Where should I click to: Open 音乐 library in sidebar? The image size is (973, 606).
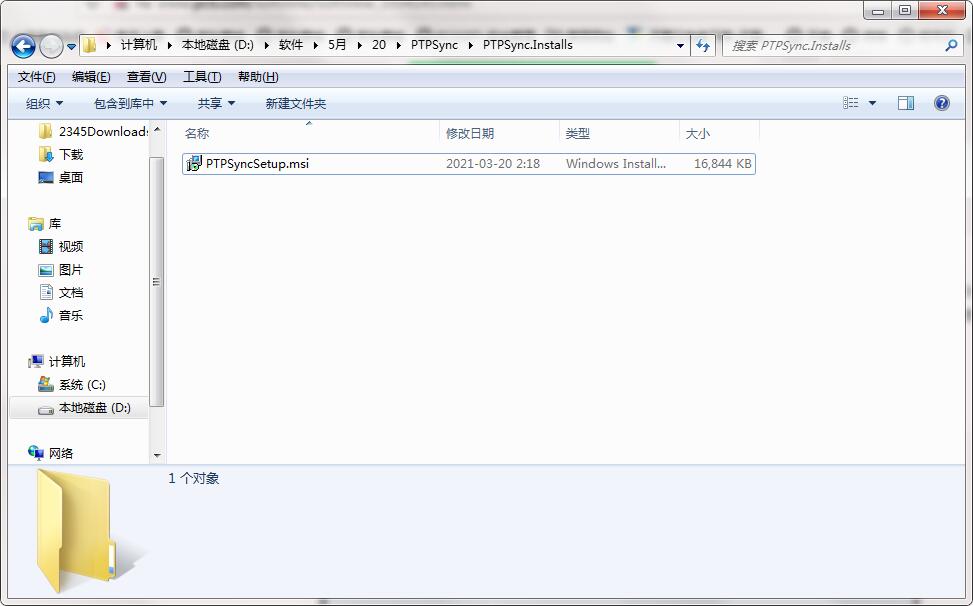pyautogui.click(x=61, y=315)
